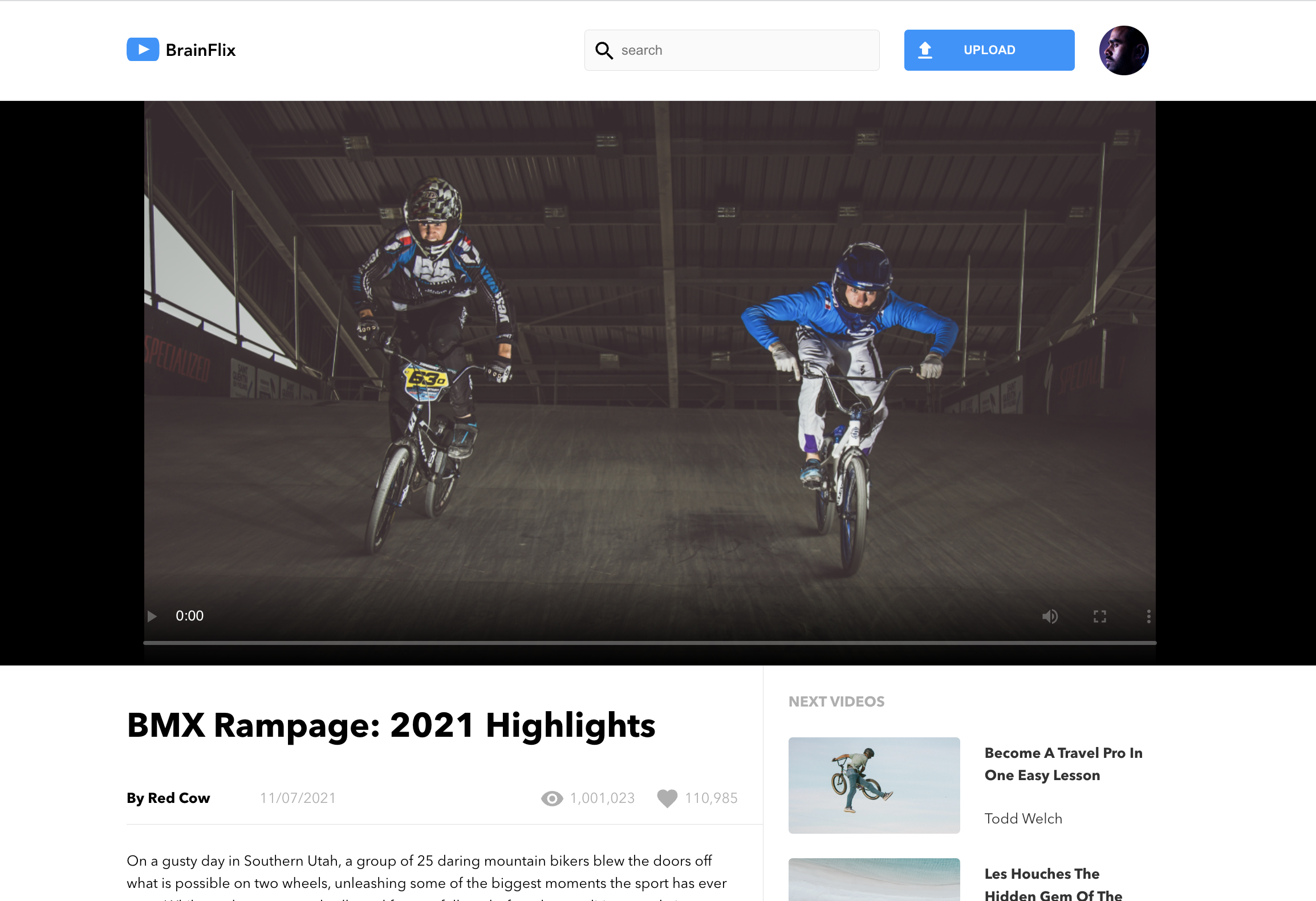Image resolution: width=1316 pixels, height=901 pixels.
Task: Click the NEXT VIDEOS heading
Action: [x=836, y=702]
